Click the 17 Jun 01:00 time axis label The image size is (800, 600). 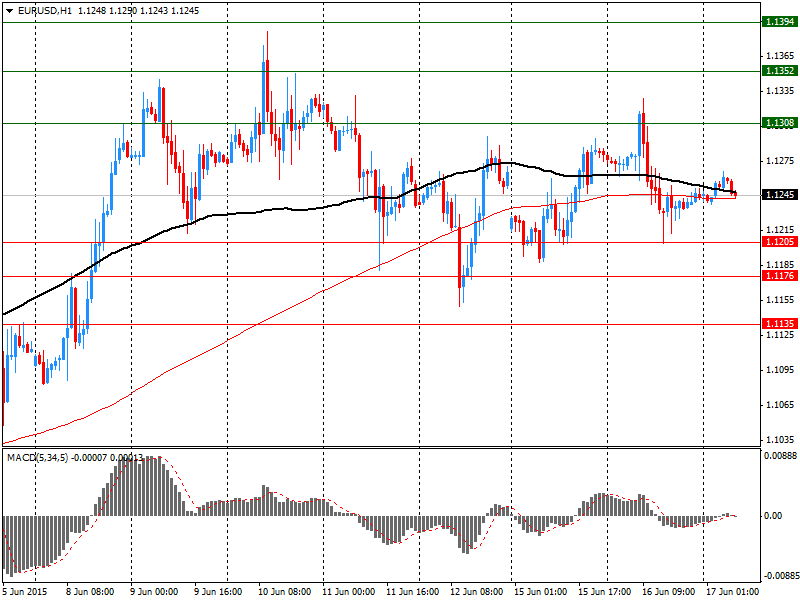point(733,592)
